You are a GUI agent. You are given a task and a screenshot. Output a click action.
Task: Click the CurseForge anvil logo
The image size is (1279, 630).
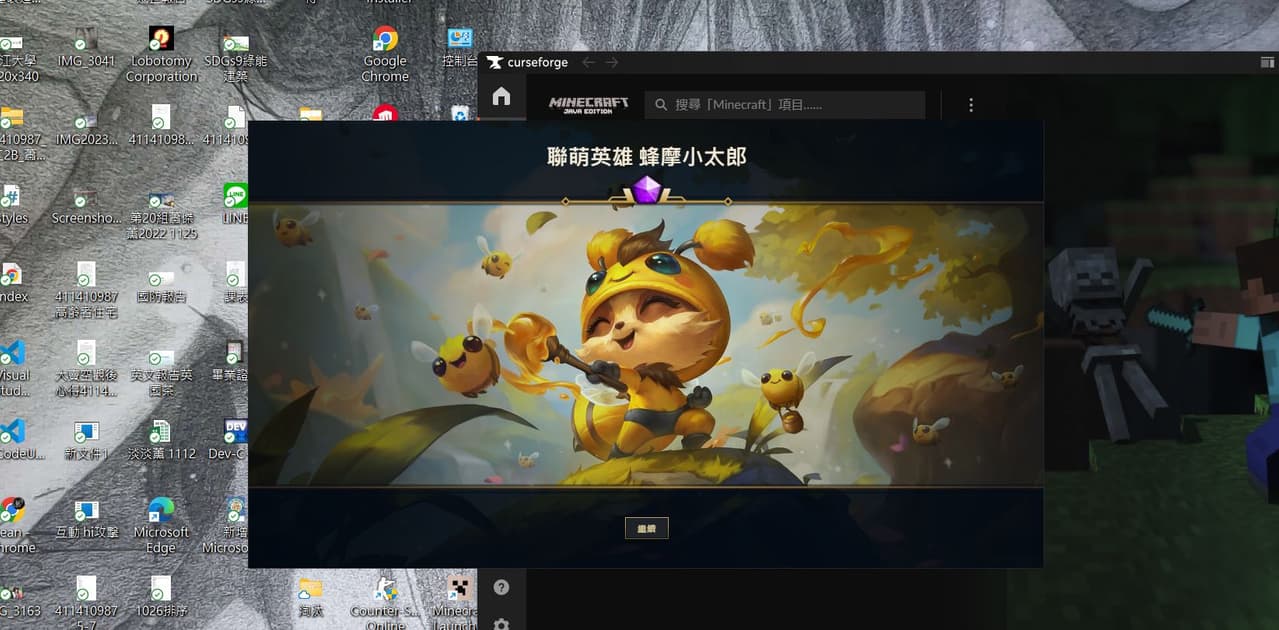pyautogui.click(x=494, y=62)
